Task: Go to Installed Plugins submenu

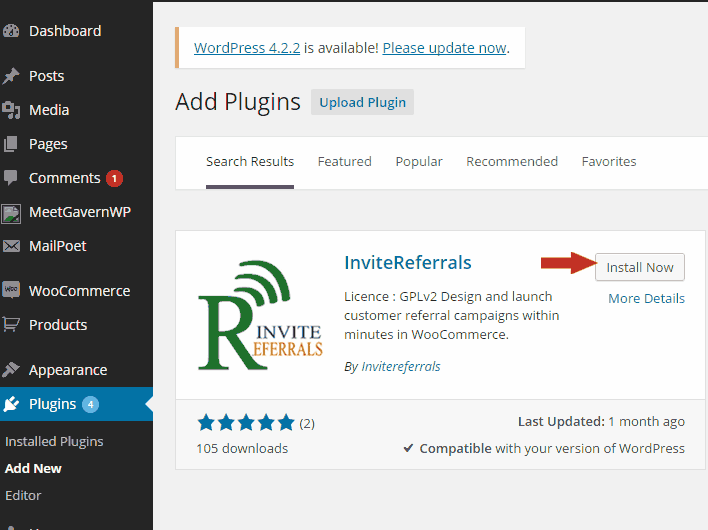Action: click(x=54, y=441)
